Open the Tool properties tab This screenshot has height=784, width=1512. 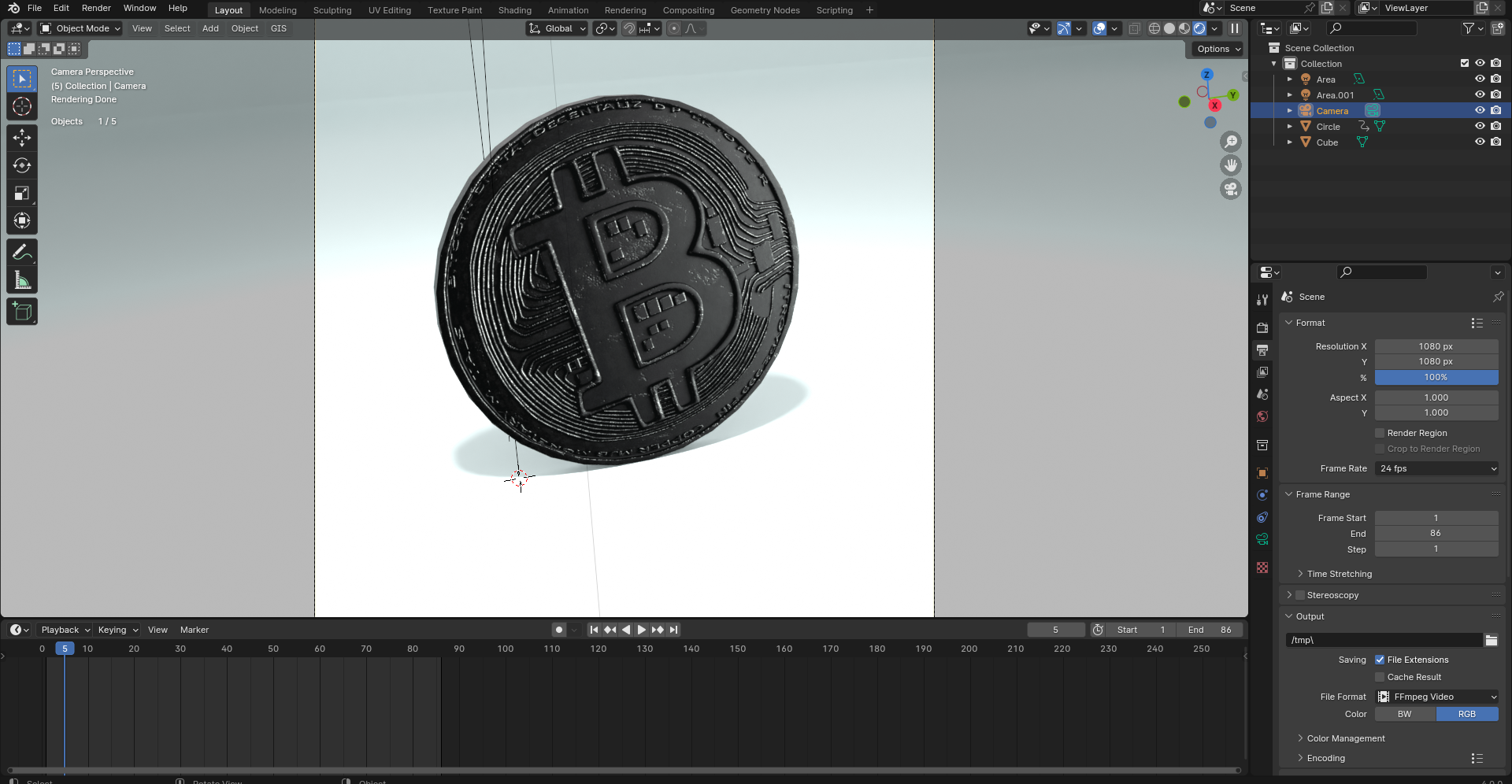(1262, 300)
